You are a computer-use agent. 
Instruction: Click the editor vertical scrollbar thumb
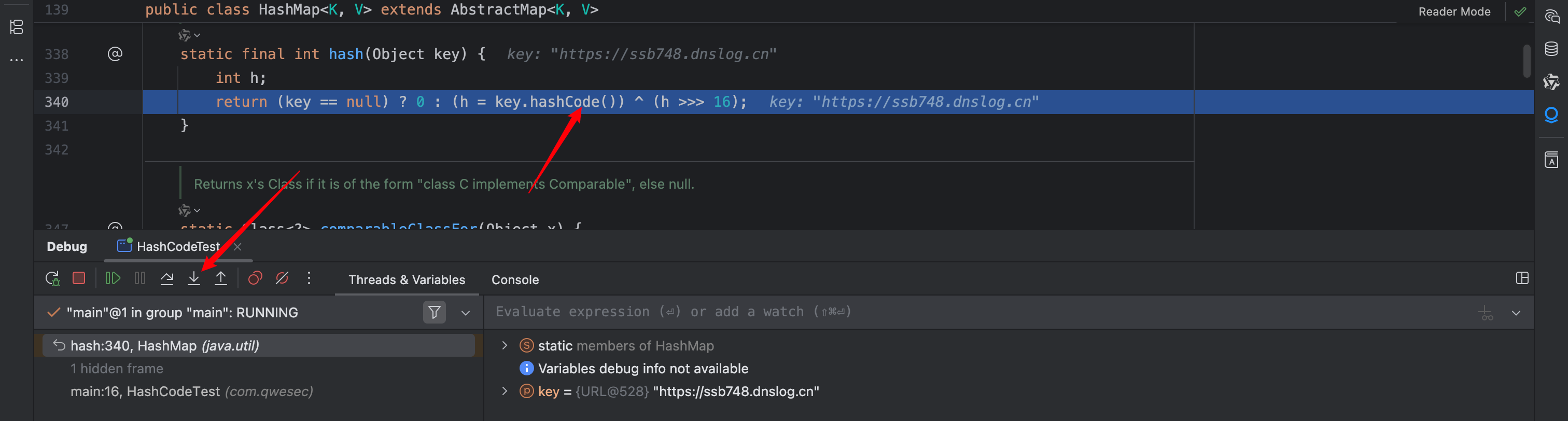point(1526,61)
